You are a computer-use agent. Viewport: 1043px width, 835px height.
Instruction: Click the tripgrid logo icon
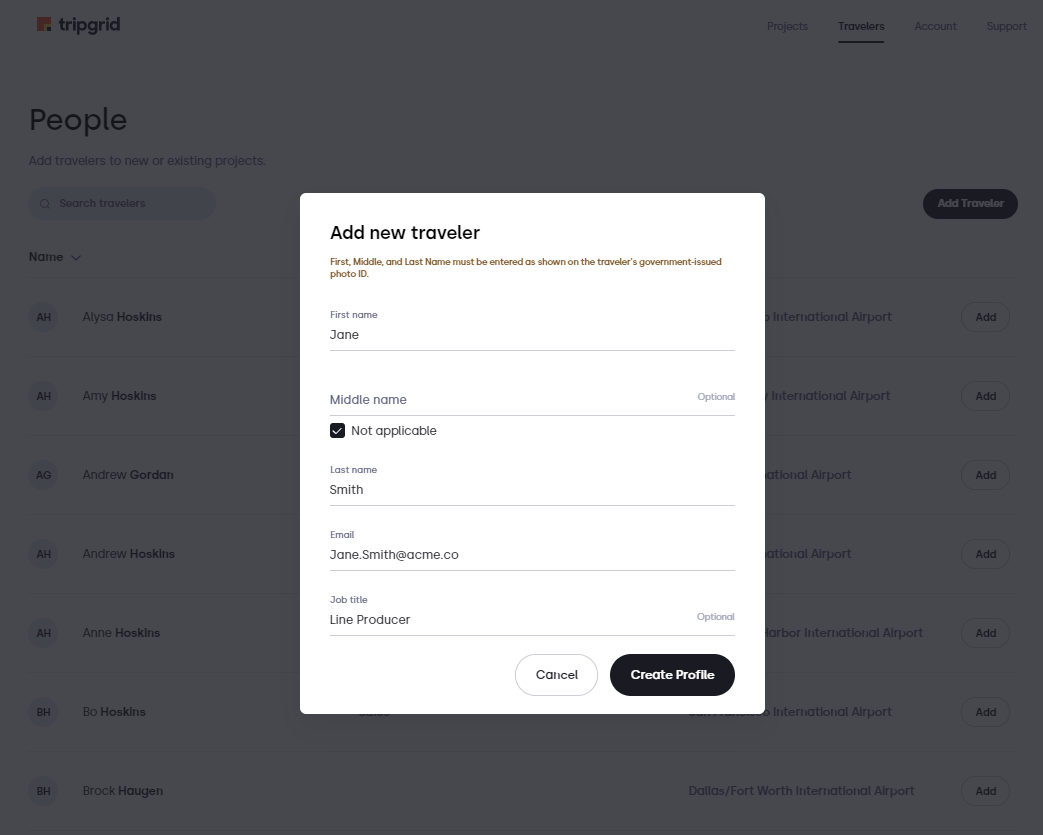coord(44,25)
